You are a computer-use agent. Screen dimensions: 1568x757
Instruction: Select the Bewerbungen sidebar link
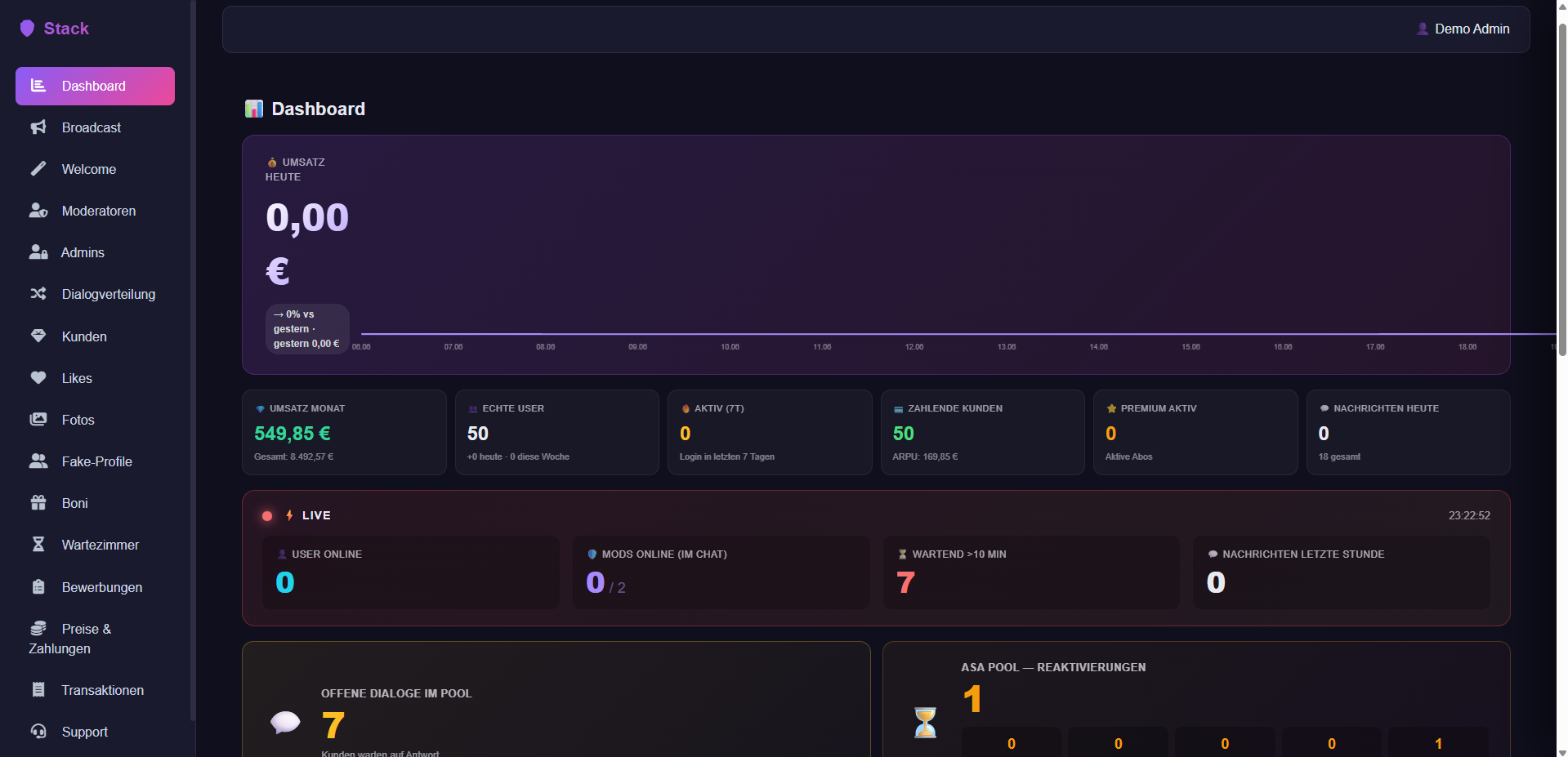pos(95,587)
